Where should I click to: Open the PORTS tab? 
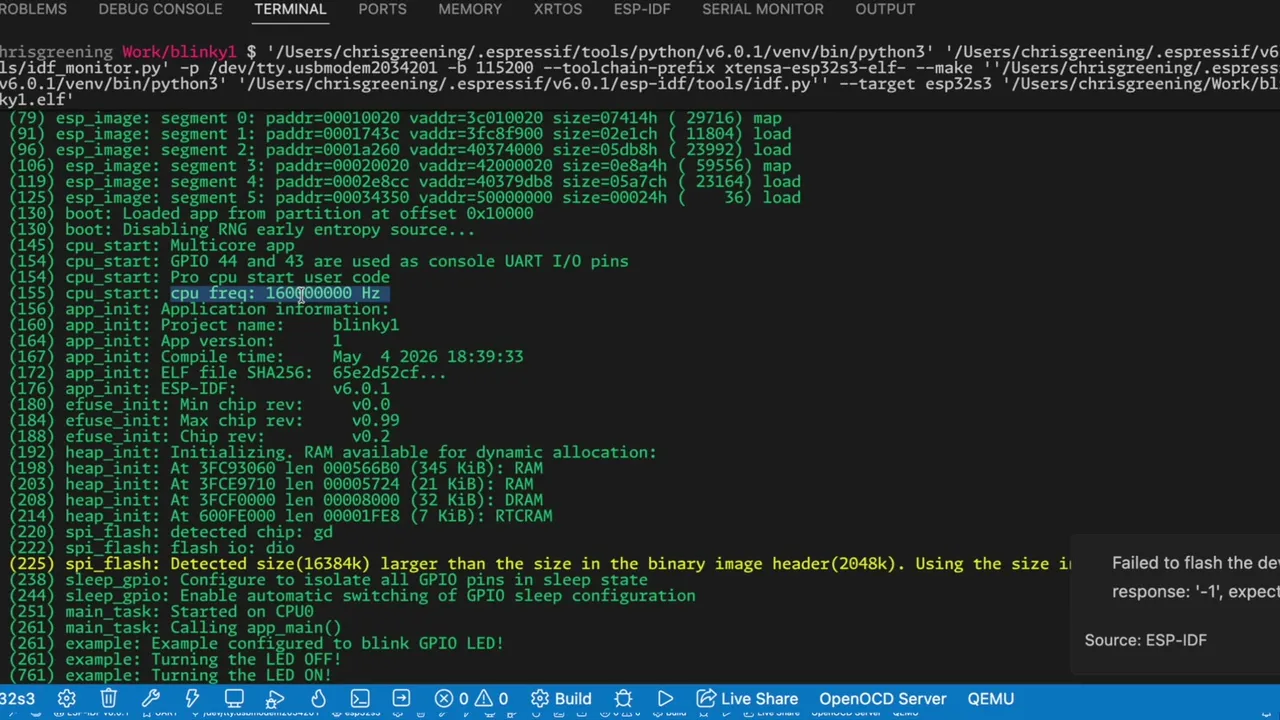pyautogui.click(x=382, y=9)
